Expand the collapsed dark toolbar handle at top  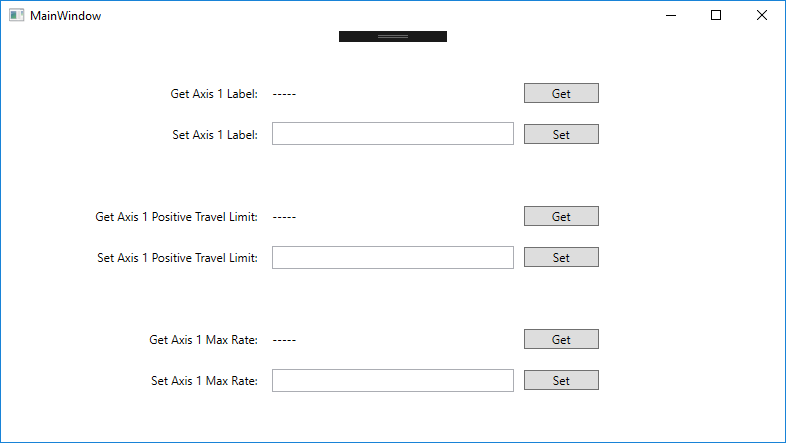pyautogui.click(x=392, y=36)
